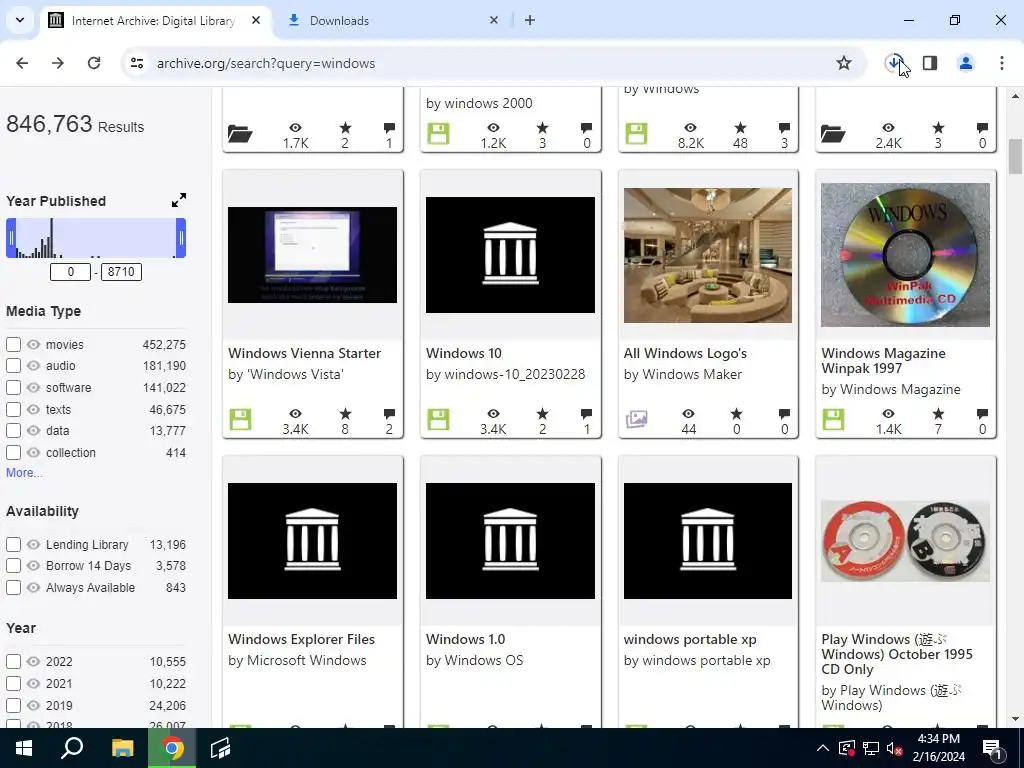This screenshot has width=1024, height=768.
Task: Bookmark this page with the star icon
Action: coord(844,63)
